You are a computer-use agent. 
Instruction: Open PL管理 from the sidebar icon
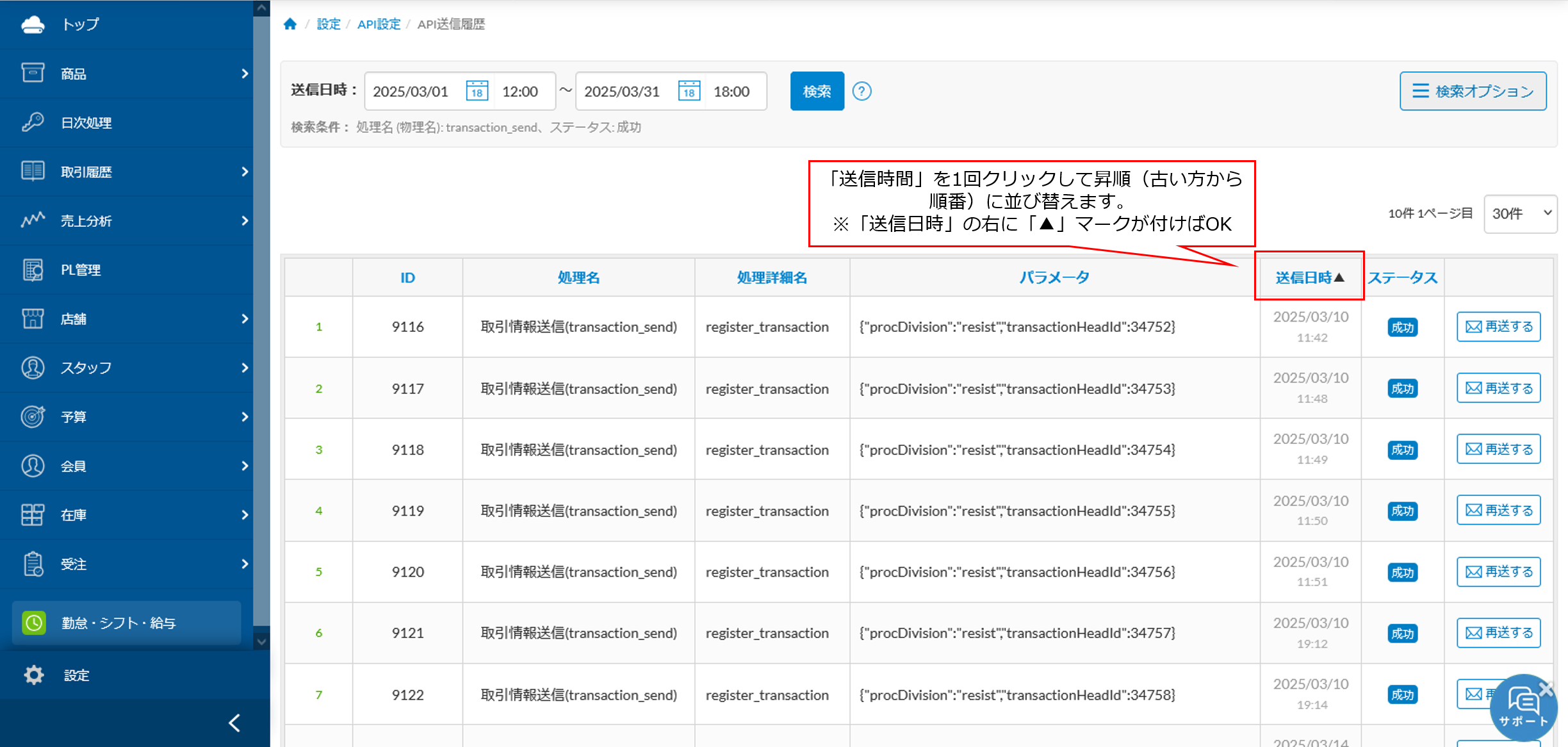click(33, 270)
